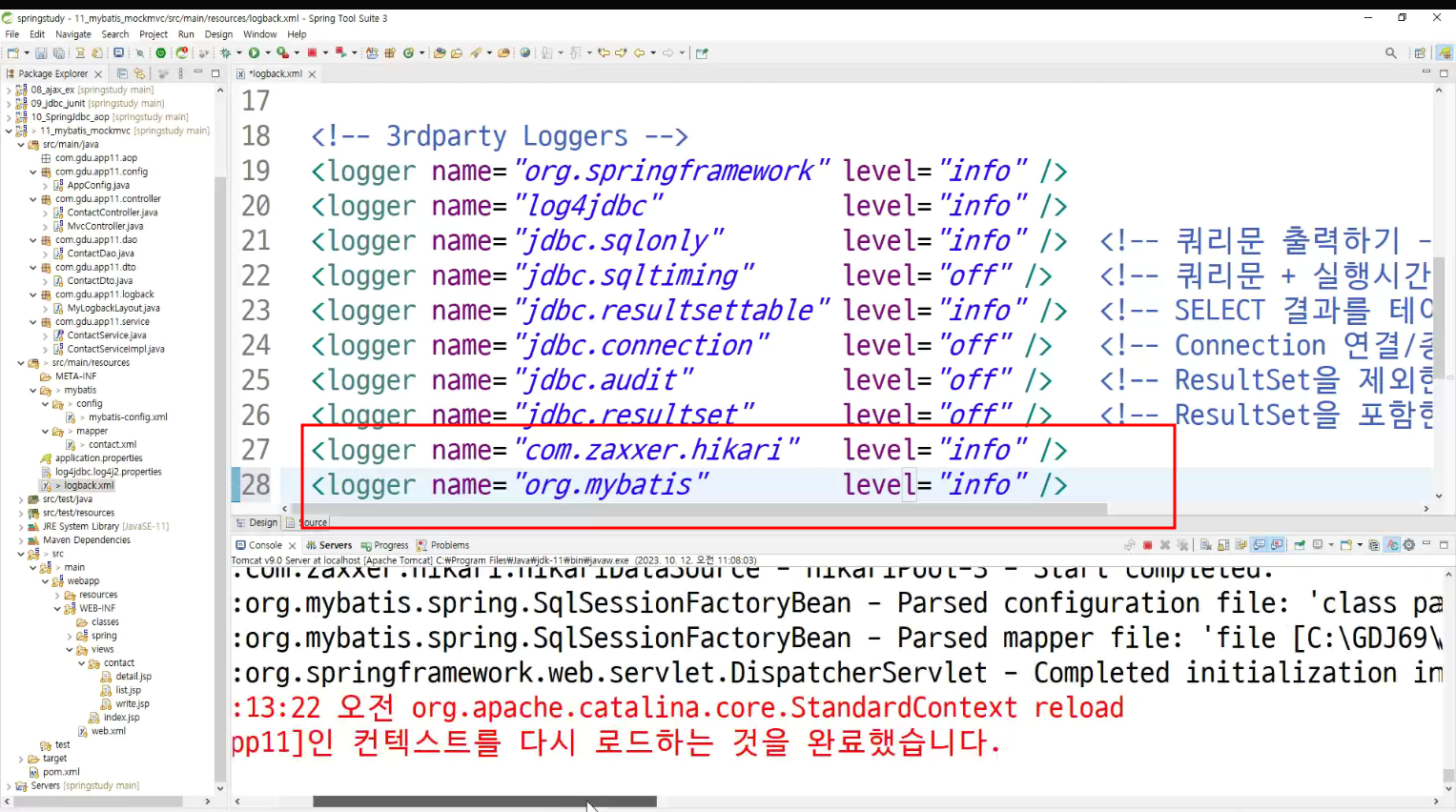Screen dimensions: 1456x812
Task: Open the Window menu
Action: coord(260,34)
